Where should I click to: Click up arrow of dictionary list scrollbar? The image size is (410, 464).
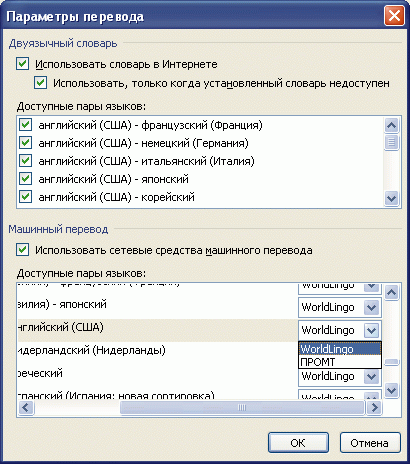click(x=391, y=125)
